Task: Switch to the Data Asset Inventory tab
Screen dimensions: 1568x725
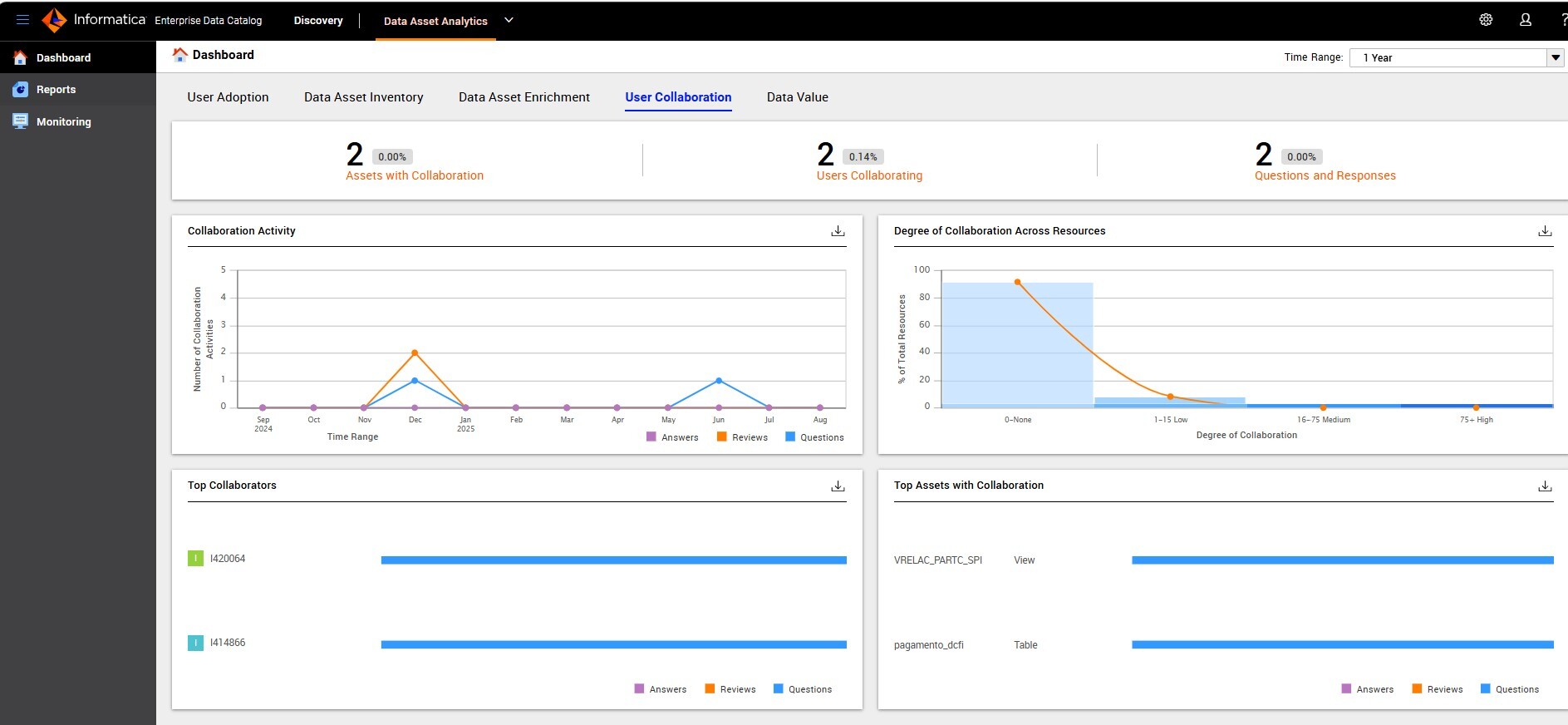Action: pos(363,97)
